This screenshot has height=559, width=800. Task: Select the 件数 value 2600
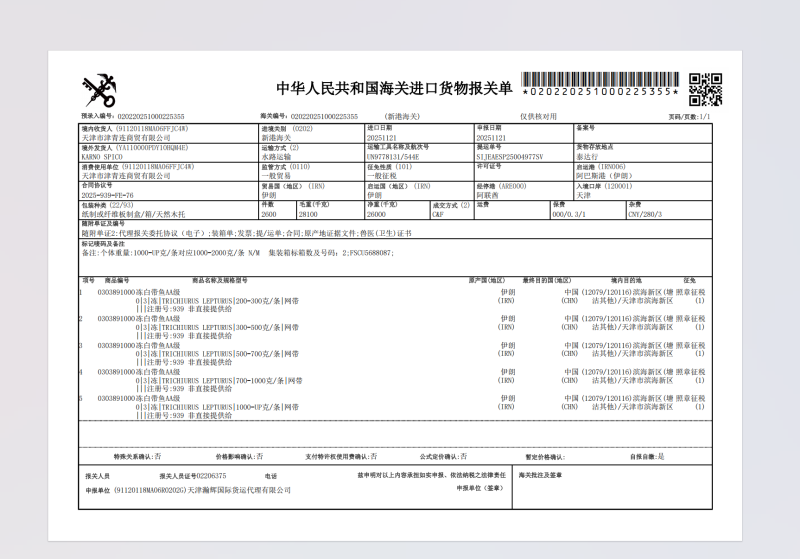(x=269, y=215)
